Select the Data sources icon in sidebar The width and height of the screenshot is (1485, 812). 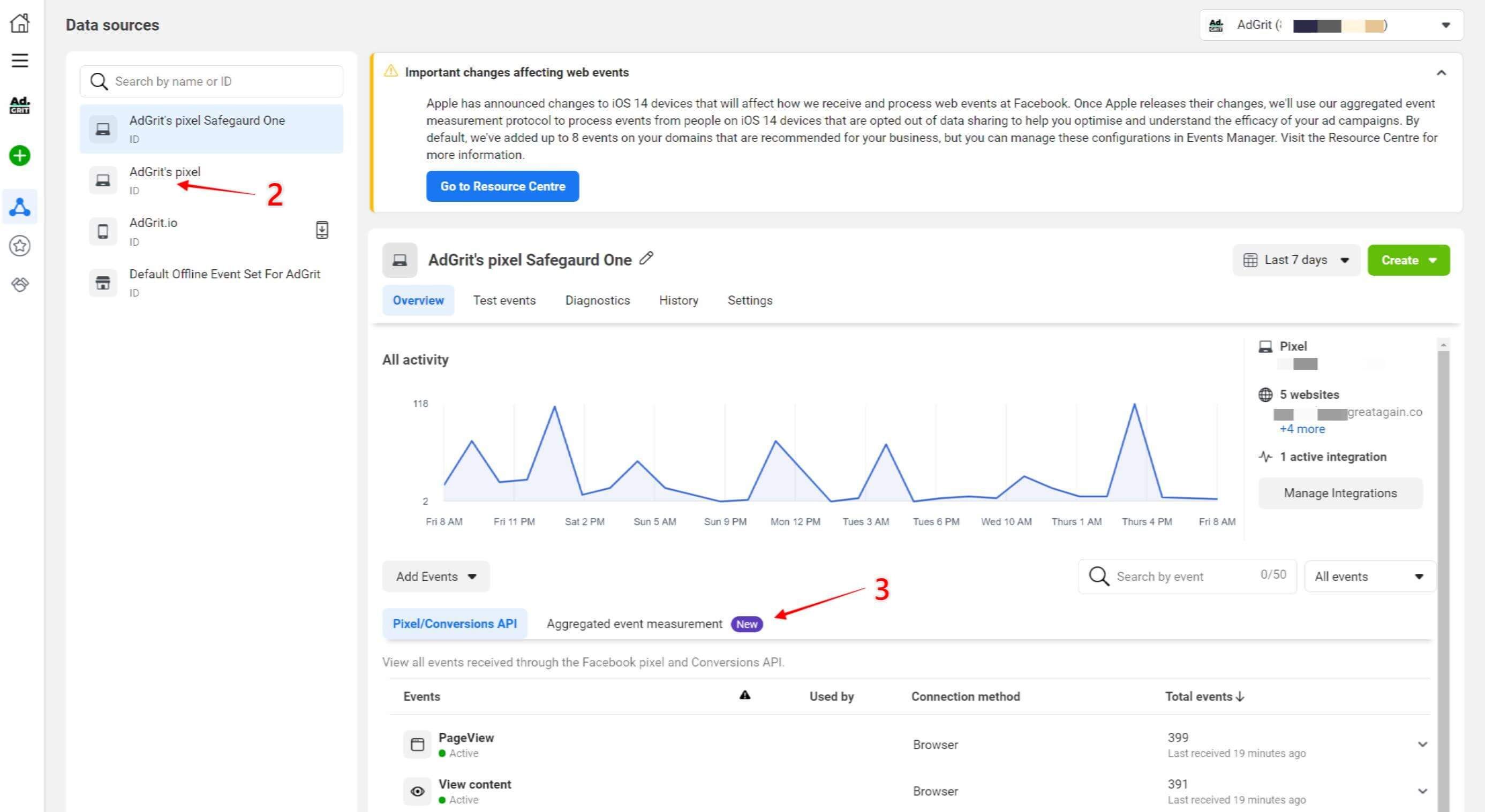point(20,207)
